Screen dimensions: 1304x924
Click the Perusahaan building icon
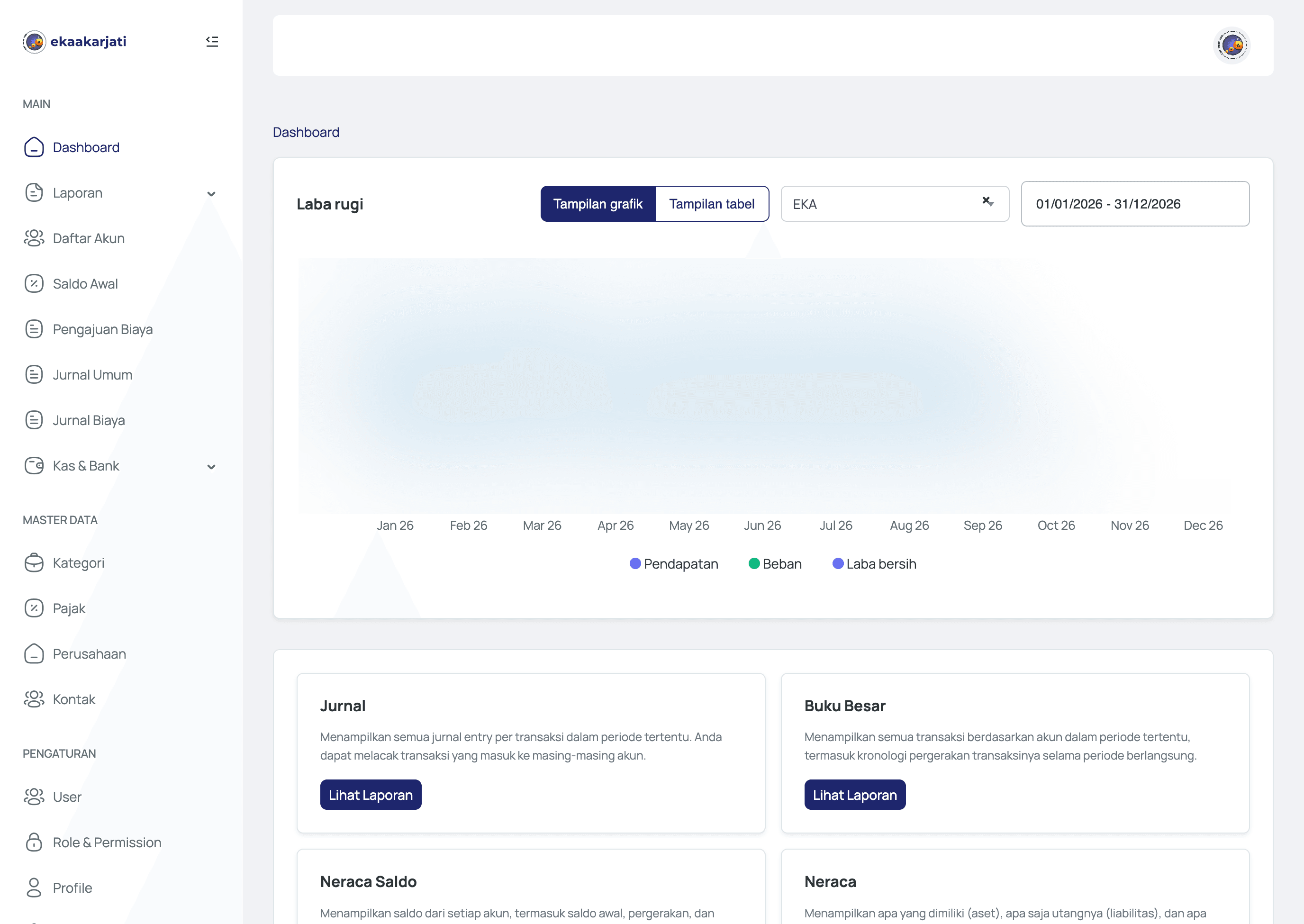point(34,654)
